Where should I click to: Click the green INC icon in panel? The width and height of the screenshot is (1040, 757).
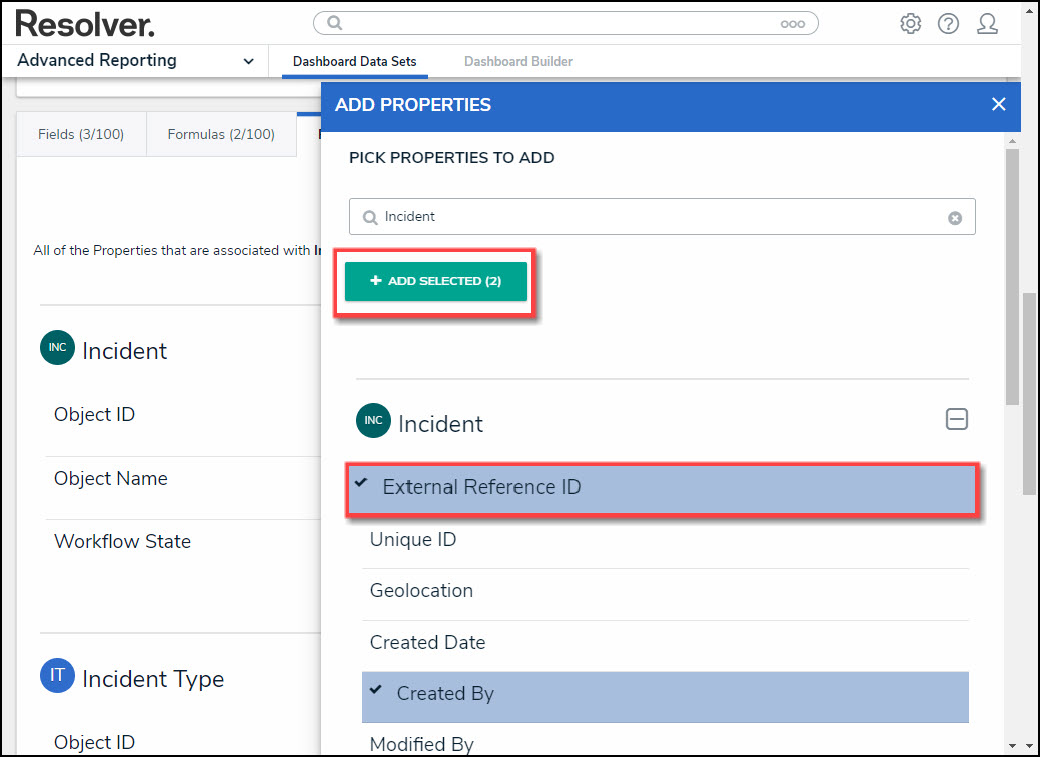(373, 421)
